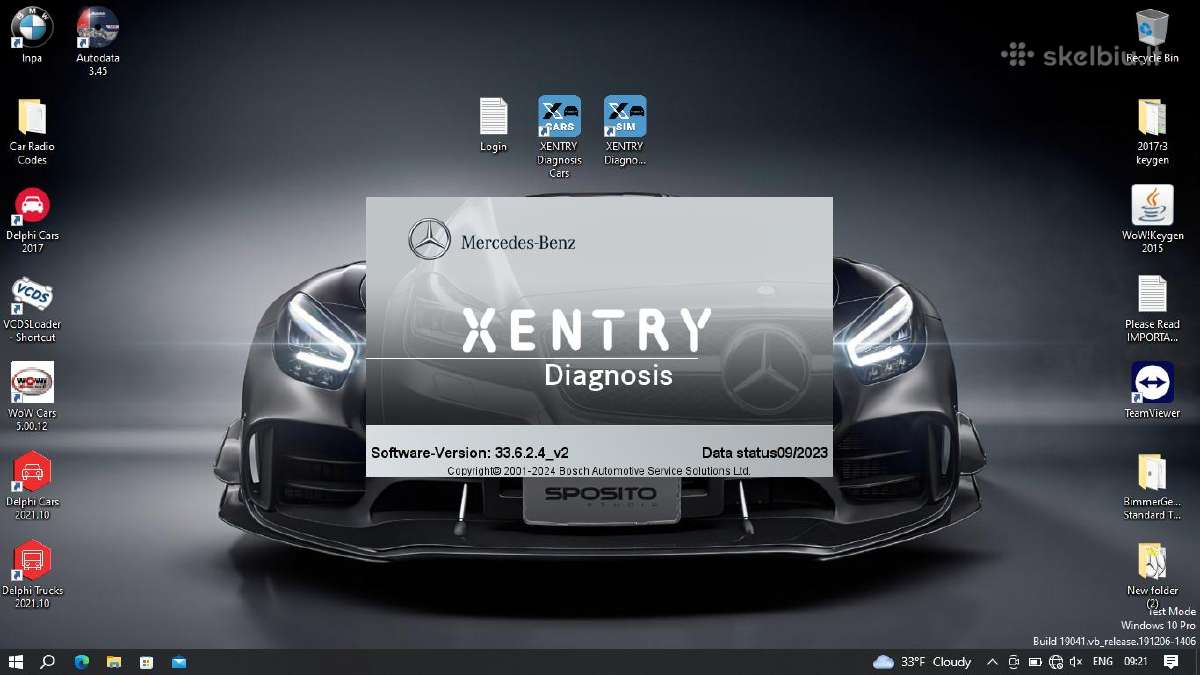The image size is (1200, 675).
Task: Open Mail app from taskbar
Action: (x=178, y=662)
